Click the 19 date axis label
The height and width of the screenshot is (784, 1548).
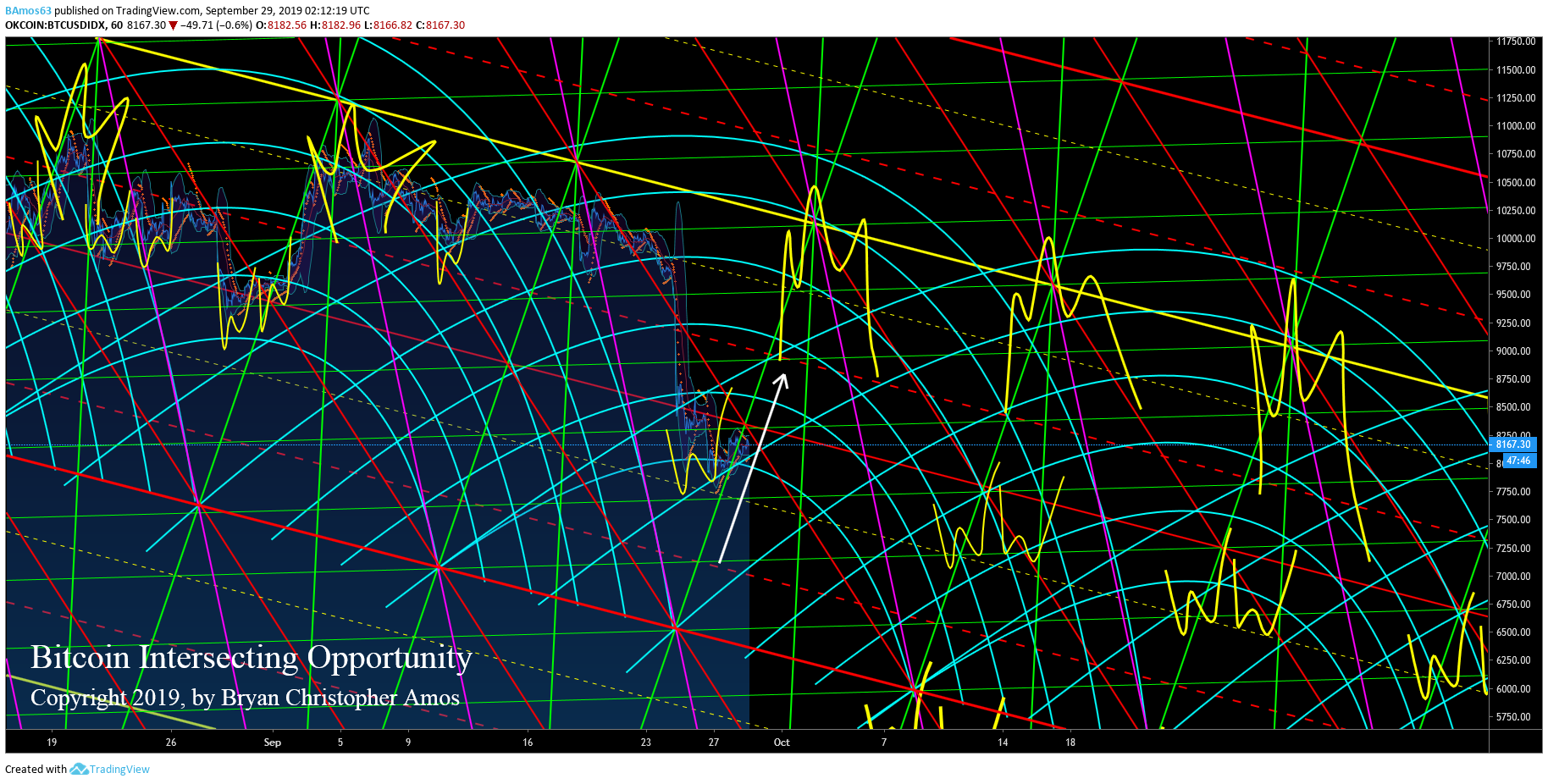[52, 743]
